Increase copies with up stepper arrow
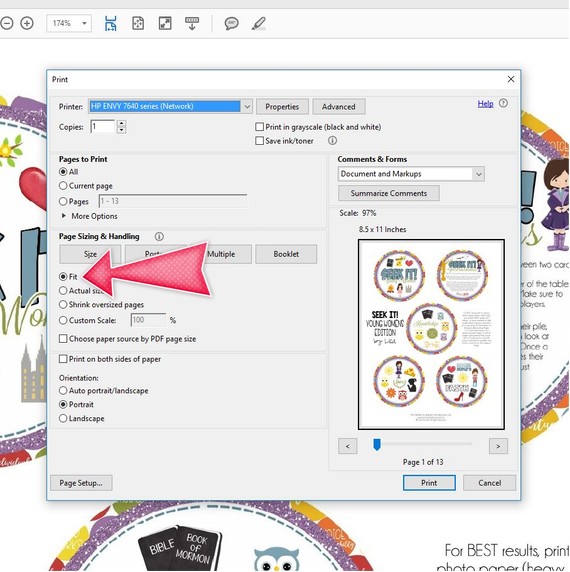570x572 pixels. coord(122,123)
